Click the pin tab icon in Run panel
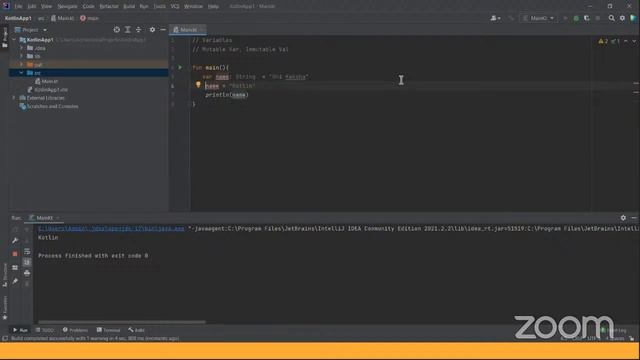The image size is (640, 360). [x=15, y=281]
